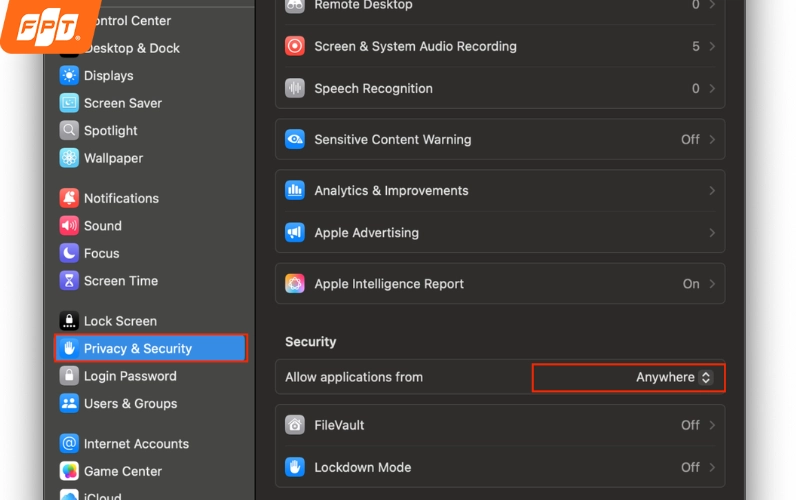Click the Displays sidebar icon
The width and height of the screenshot is (800, 500).
point(69,76)
